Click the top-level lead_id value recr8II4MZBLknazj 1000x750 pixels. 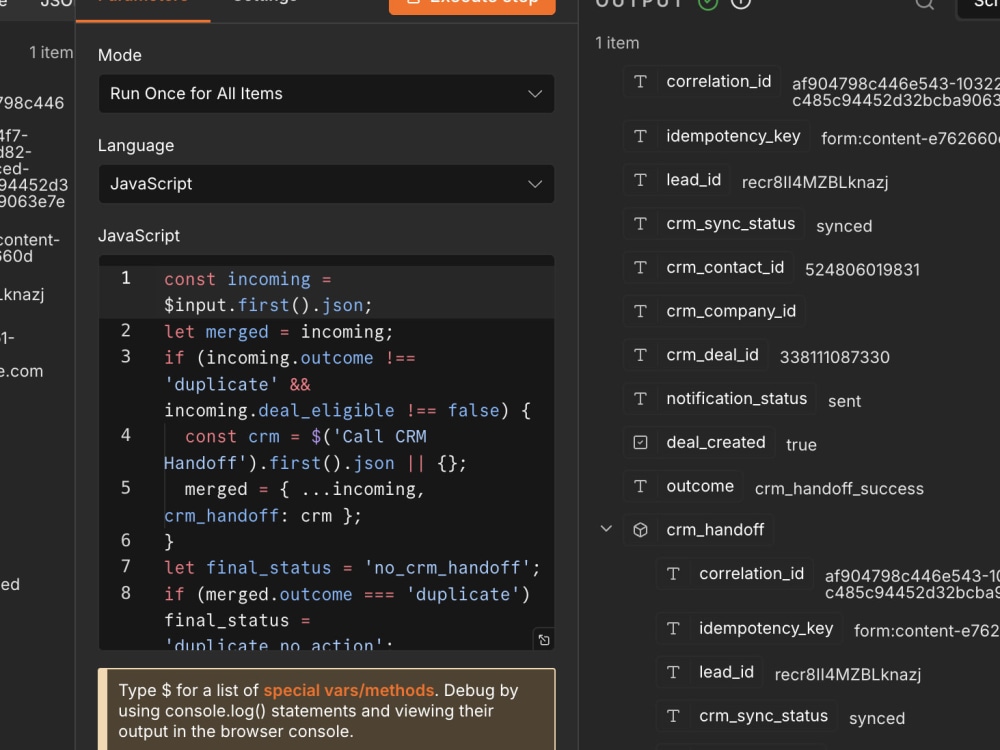pos(815,182)
